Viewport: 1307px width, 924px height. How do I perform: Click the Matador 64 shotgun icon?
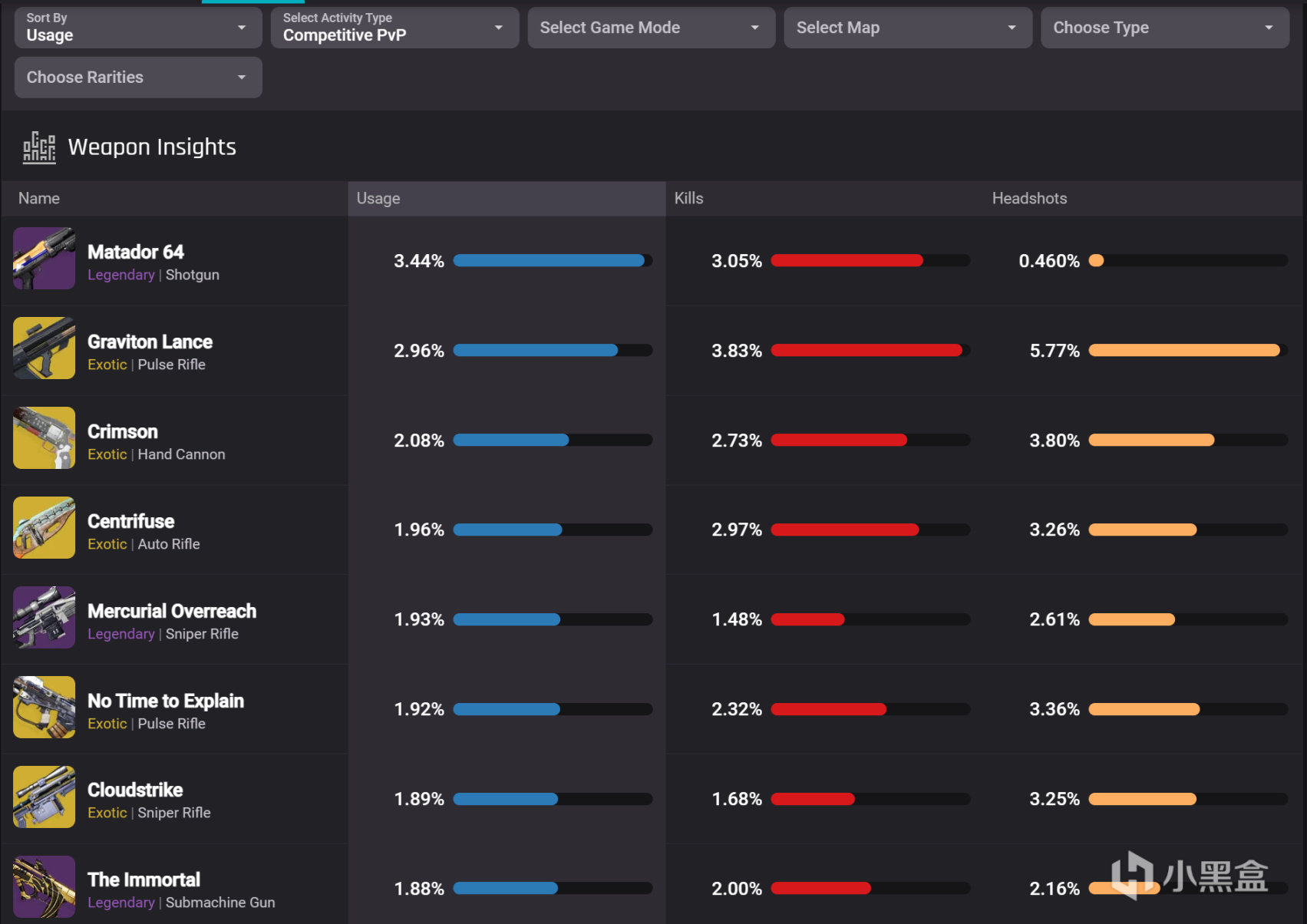pyautogui.click(x=44, y=259)
